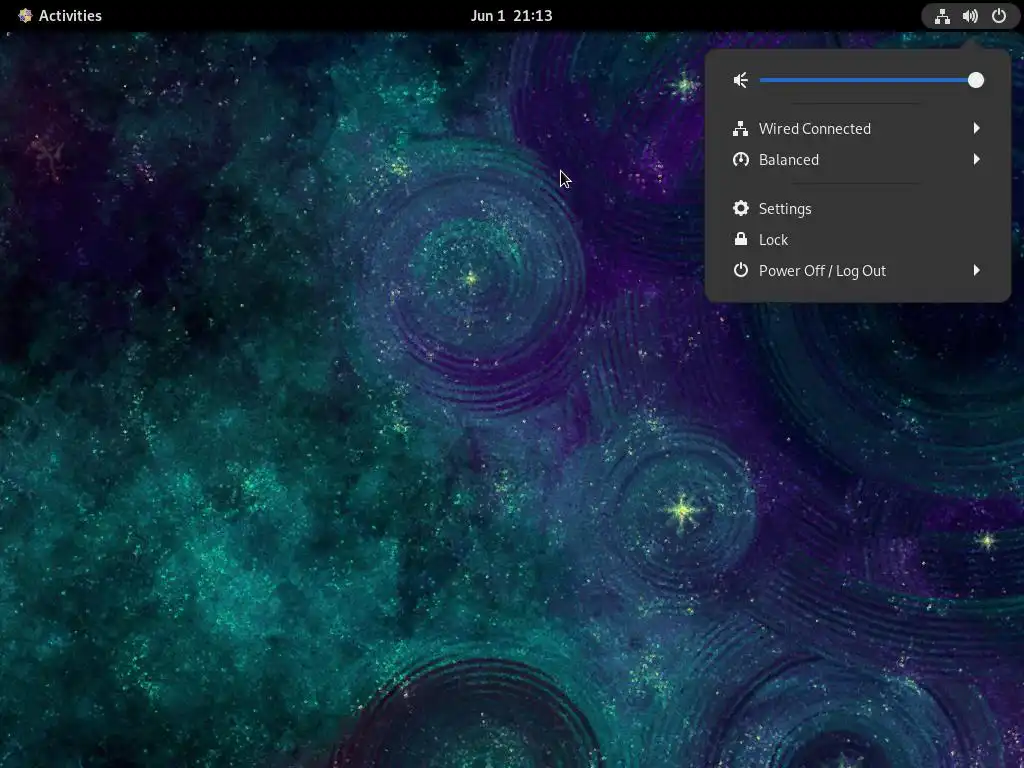Screen dimensions: 1024x768
Task: Click the volume slider knob
Action: tap(976, 80)
